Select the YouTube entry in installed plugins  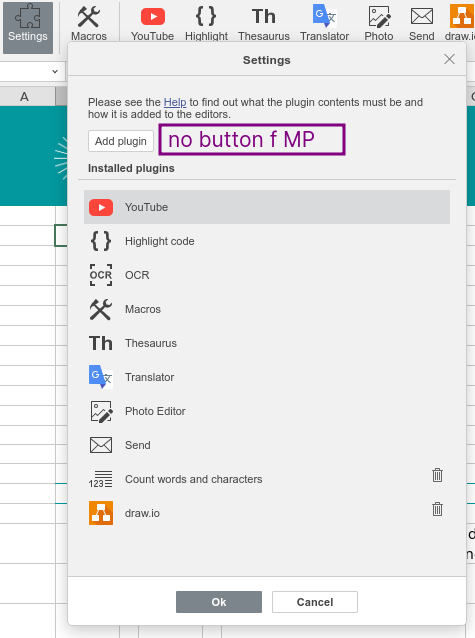(x=267, y=207)
